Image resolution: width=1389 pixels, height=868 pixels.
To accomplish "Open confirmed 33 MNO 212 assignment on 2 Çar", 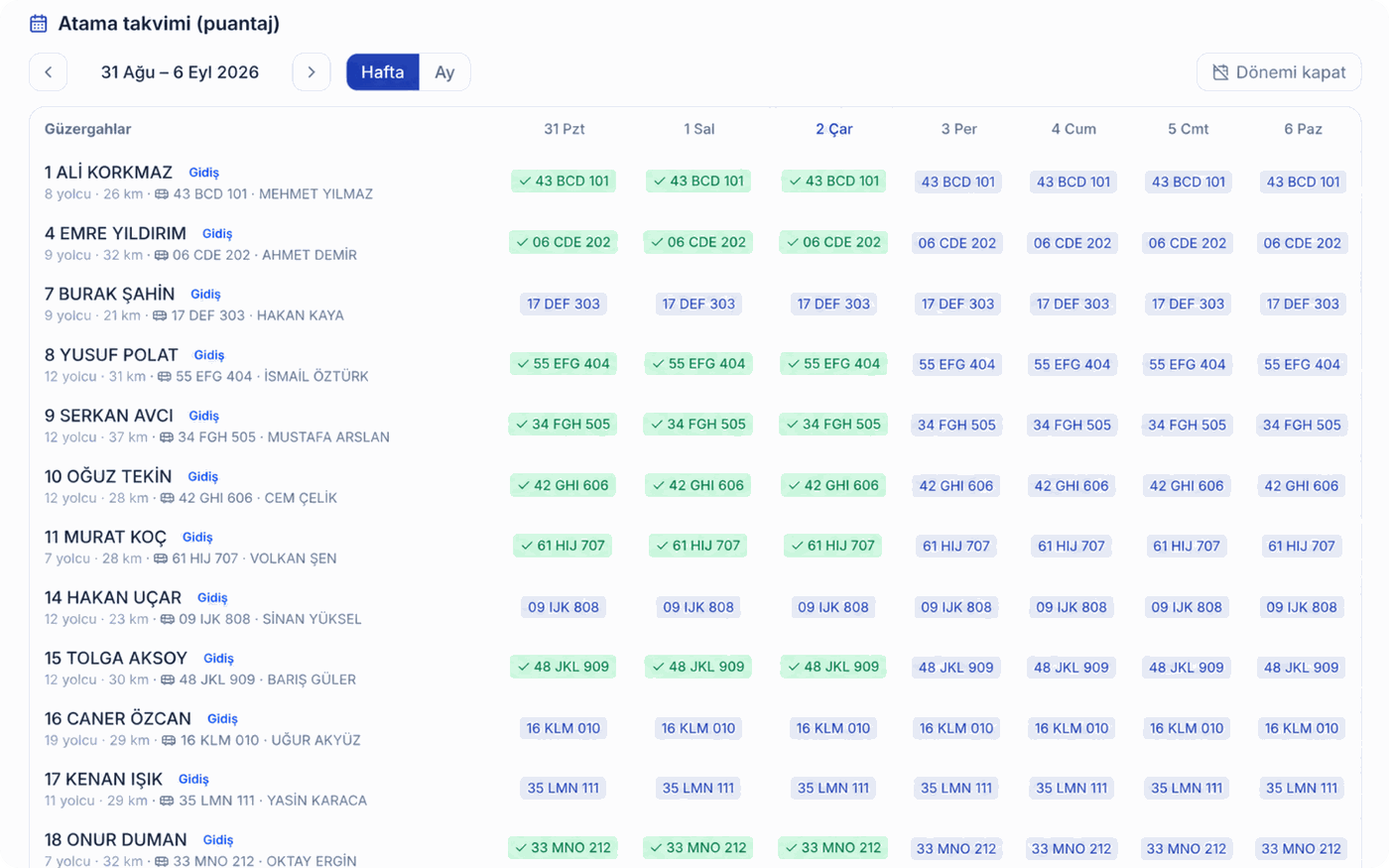I will point(833,848).
